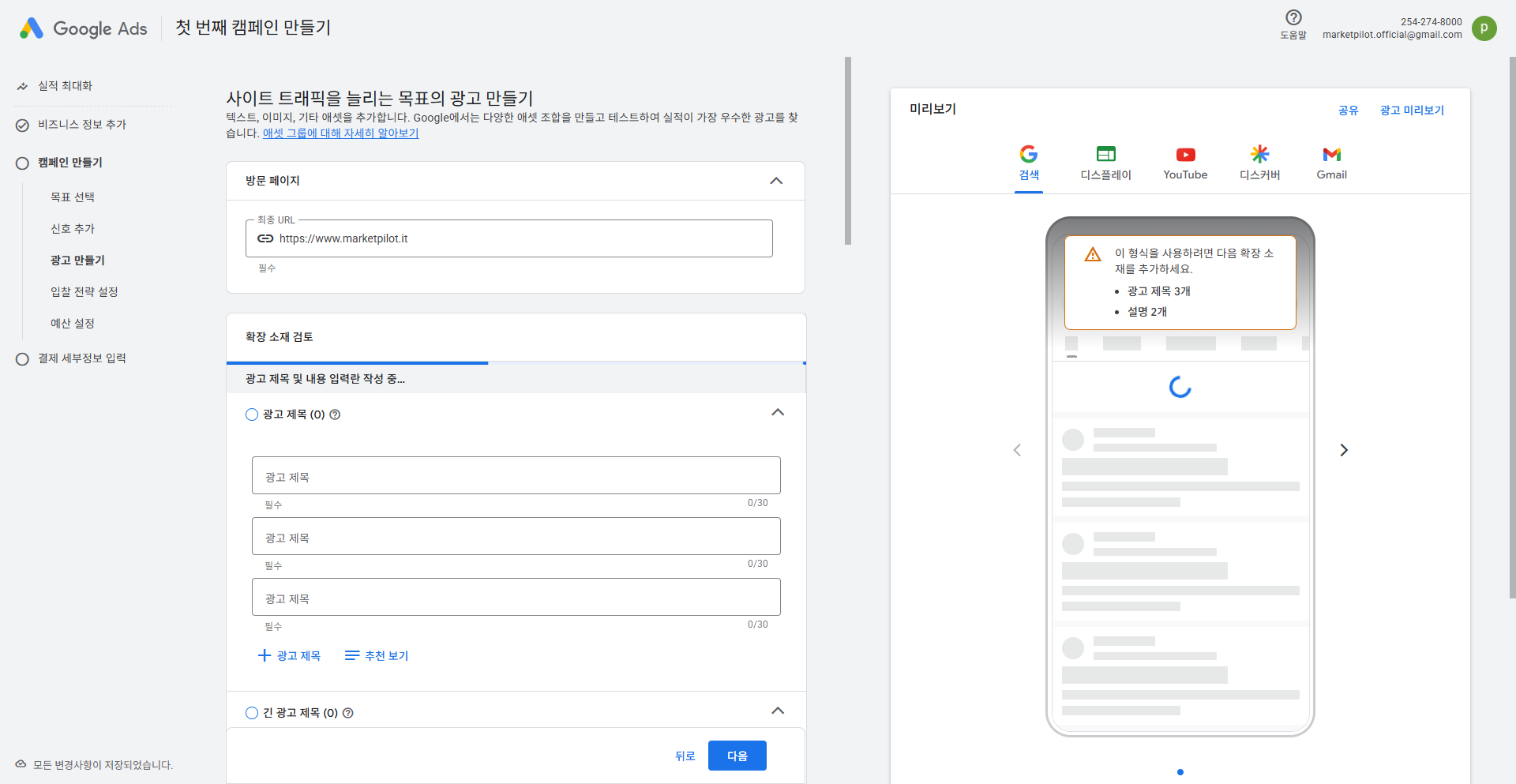Click the 실적 최대화 trend icon
Image resolution: width=1516 pixels, height=784 pixels.
coord(22,86)
